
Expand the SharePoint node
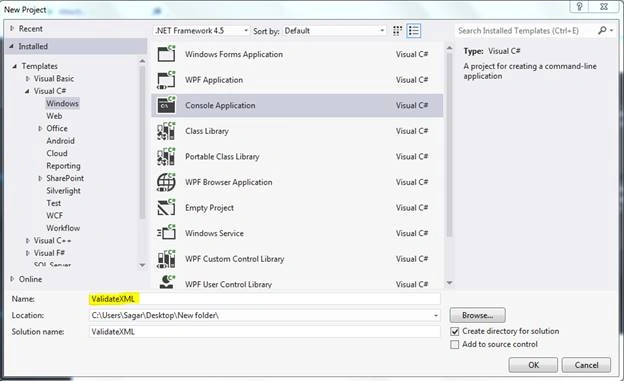[x=40, y=178]
